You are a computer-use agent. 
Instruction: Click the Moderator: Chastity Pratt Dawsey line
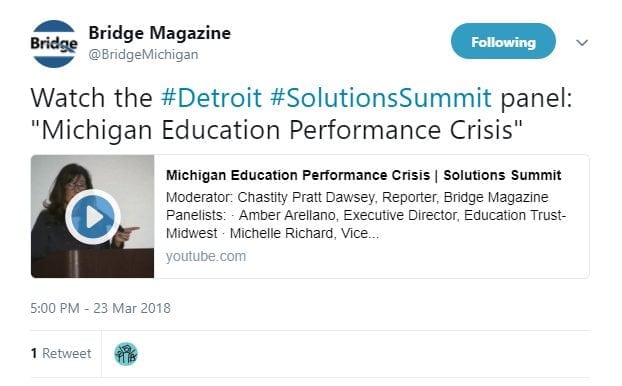pyautogui.click(x=357, y=197)
